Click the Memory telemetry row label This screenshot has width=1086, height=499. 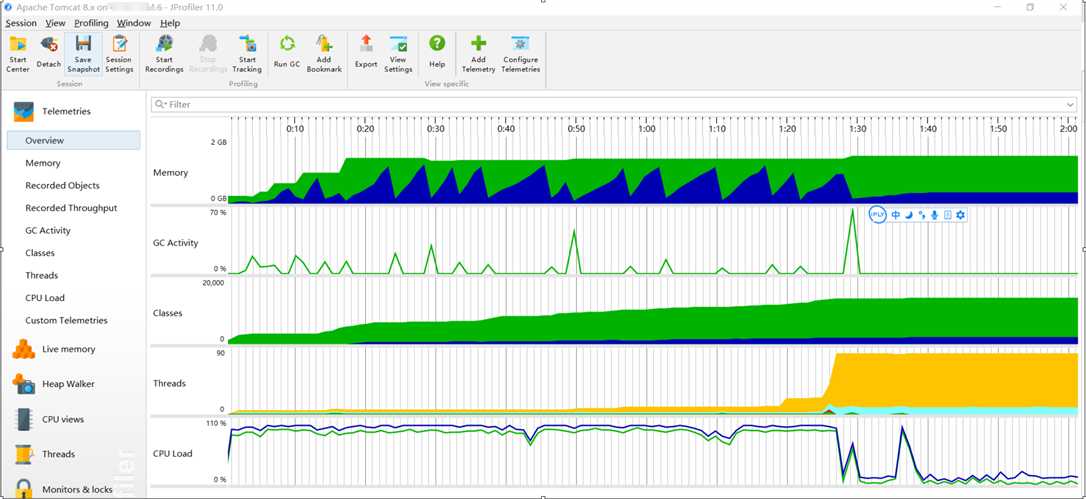click(x=170, y=173)
